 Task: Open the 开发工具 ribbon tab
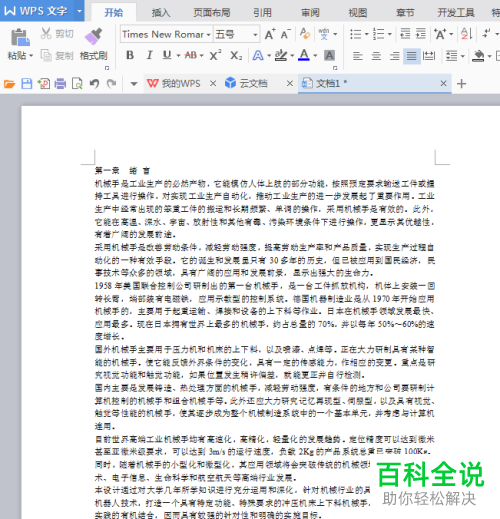pos(456,13)
